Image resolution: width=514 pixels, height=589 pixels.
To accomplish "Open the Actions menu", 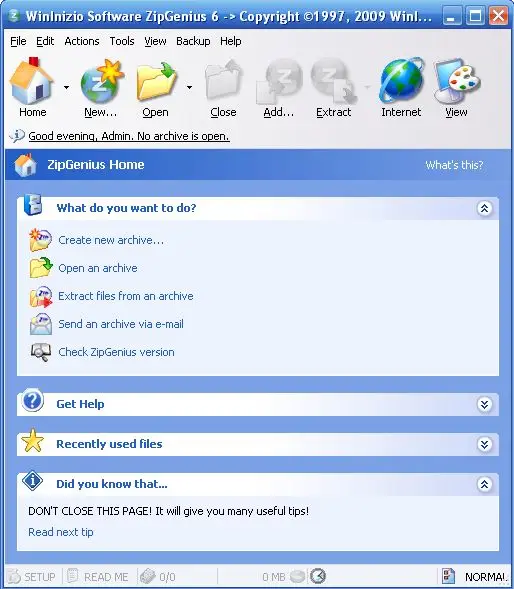I will click(82, 41).
